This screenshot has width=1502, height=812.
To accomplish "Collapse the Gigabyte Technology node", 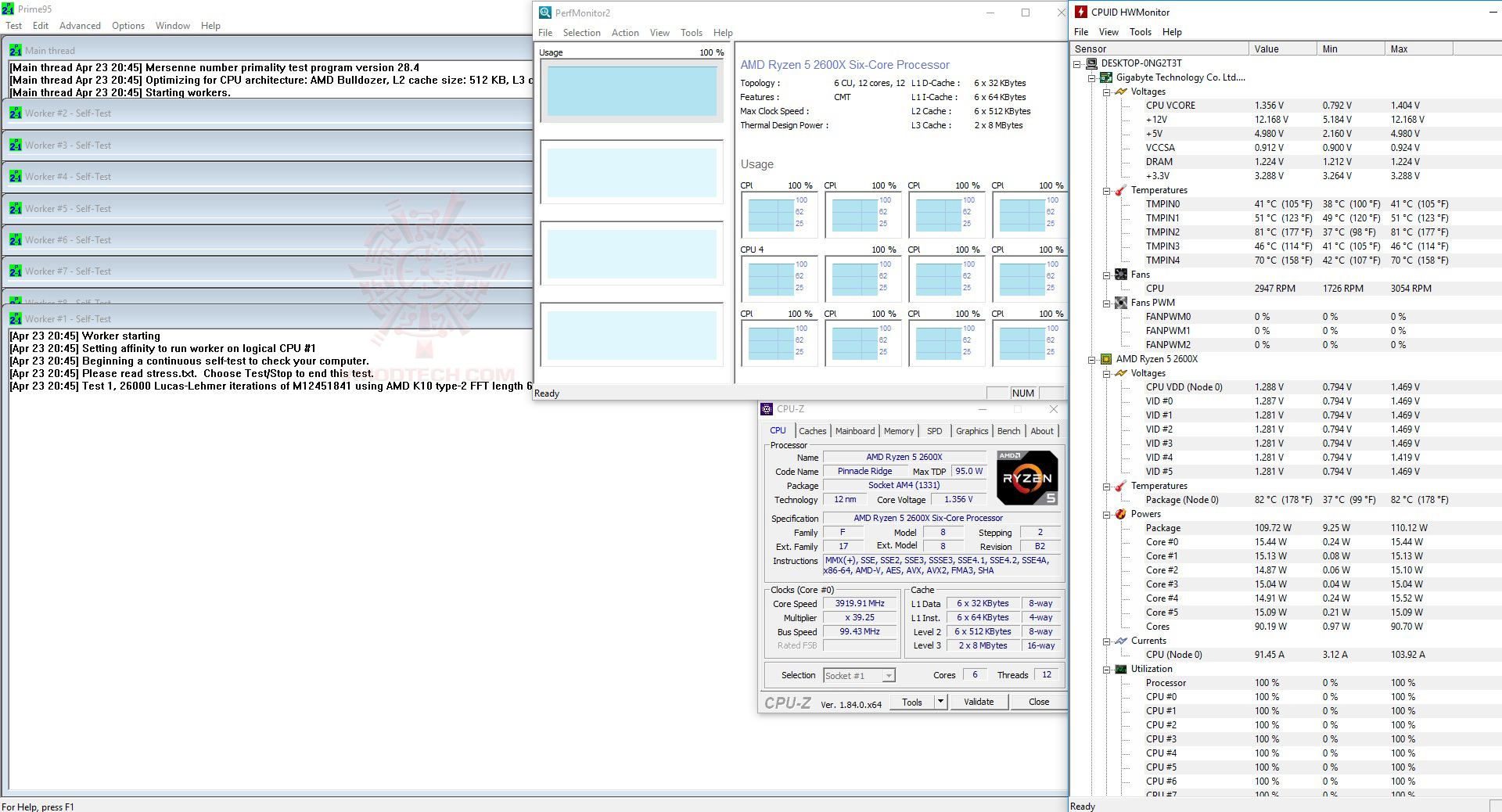I will 1092,77.
